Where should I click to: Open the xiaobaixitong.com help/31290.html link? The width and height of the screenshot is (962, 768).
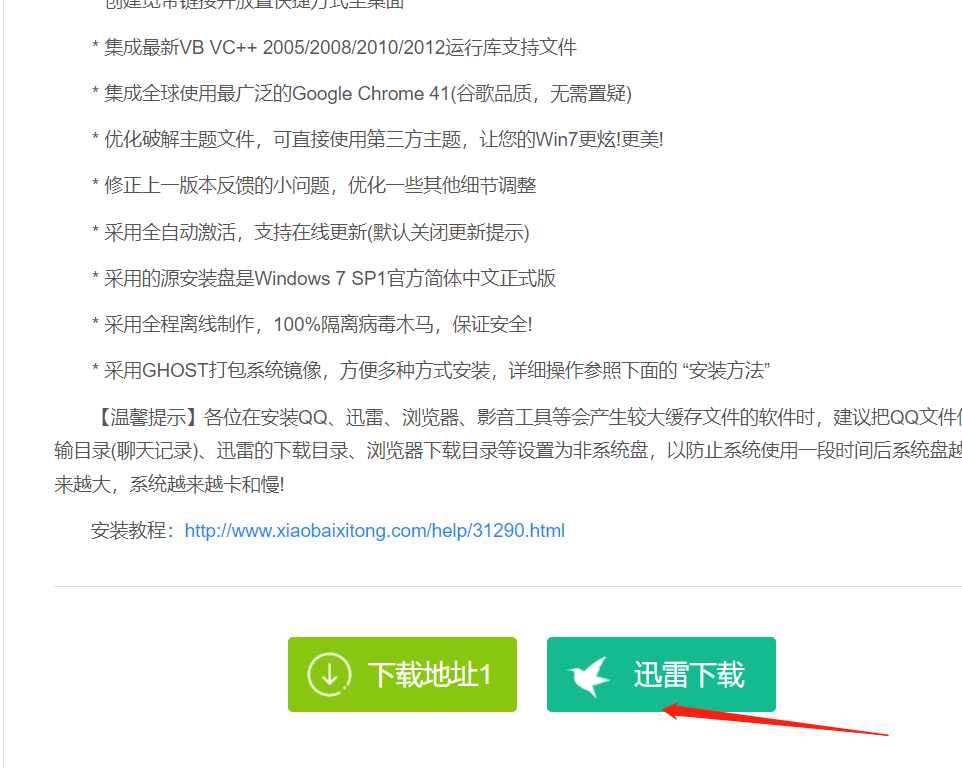374,531
